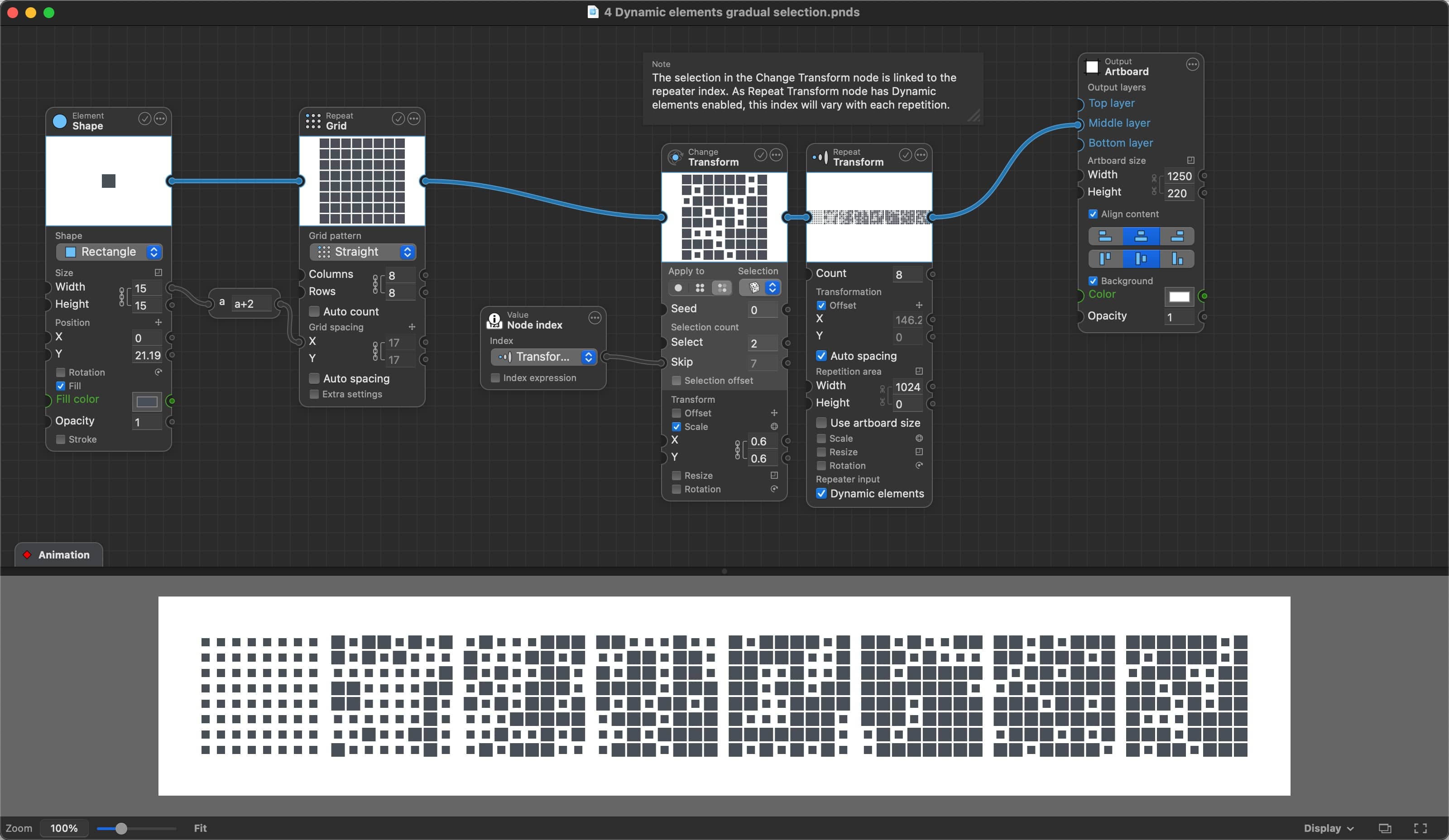Uncheck Align content checkbox
The image size is (1449, 840).
(x=1093, y=215)
